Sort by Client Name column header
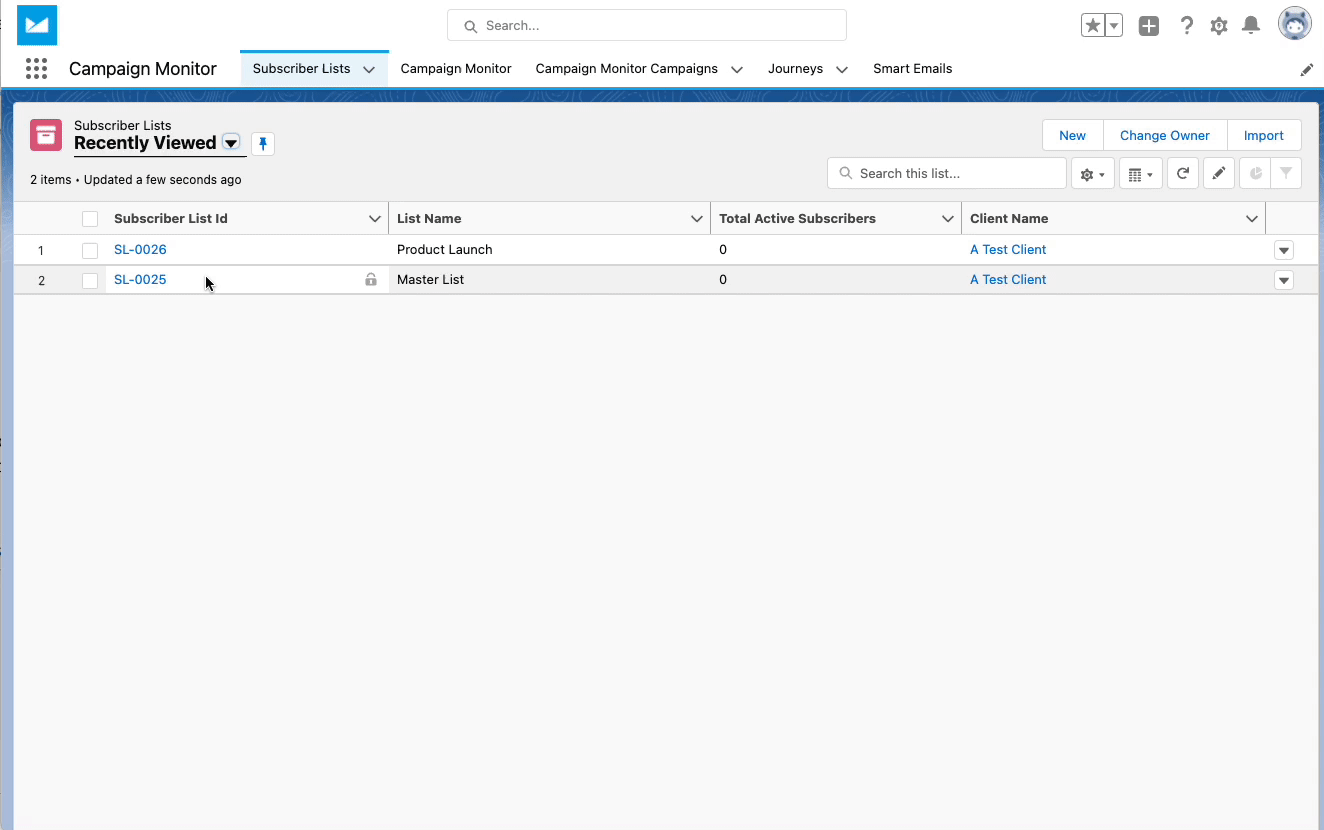This screenshot has width=1324, height=830. point(1009,219)
